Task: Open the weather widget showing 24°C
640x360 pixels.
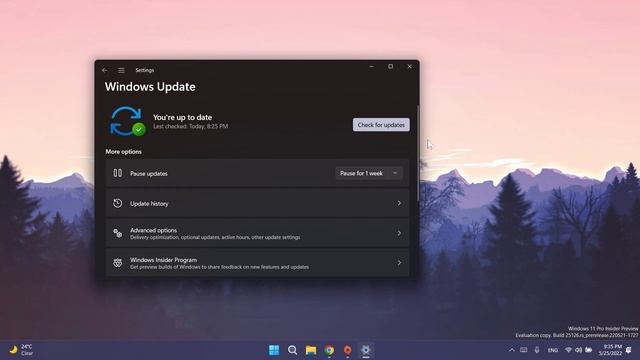Action: click(x=21, y=350)
